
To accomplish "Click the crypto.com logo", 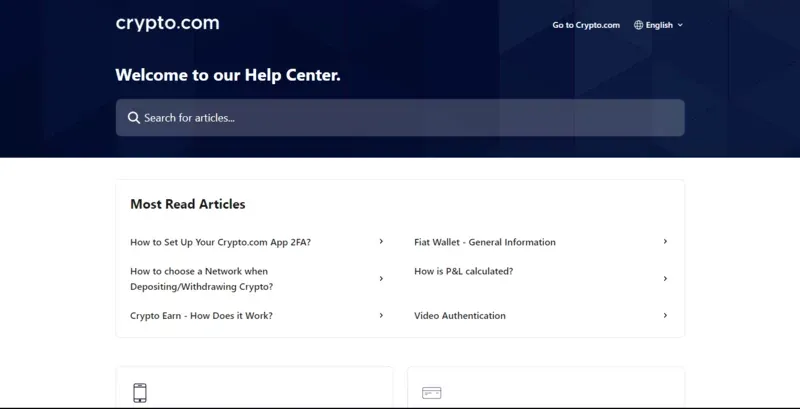I will point(167,23).
